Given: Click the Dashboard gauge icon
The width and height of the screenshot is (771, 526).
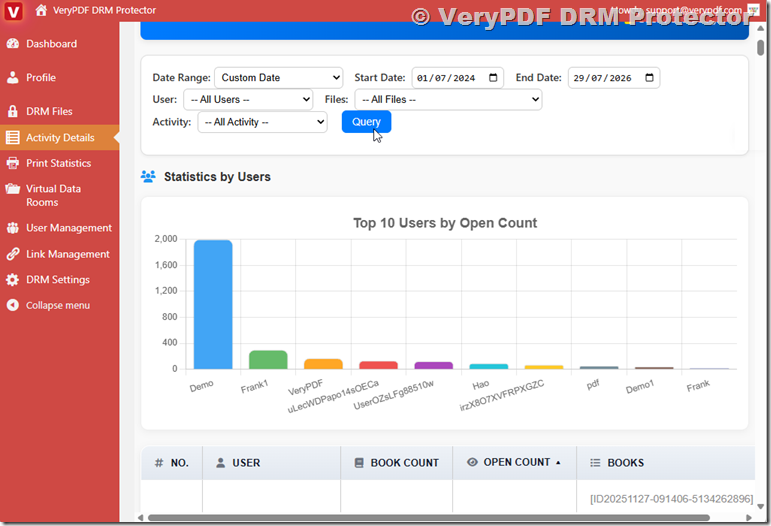Looking at the screenshot, I should [x=13, y=44].
